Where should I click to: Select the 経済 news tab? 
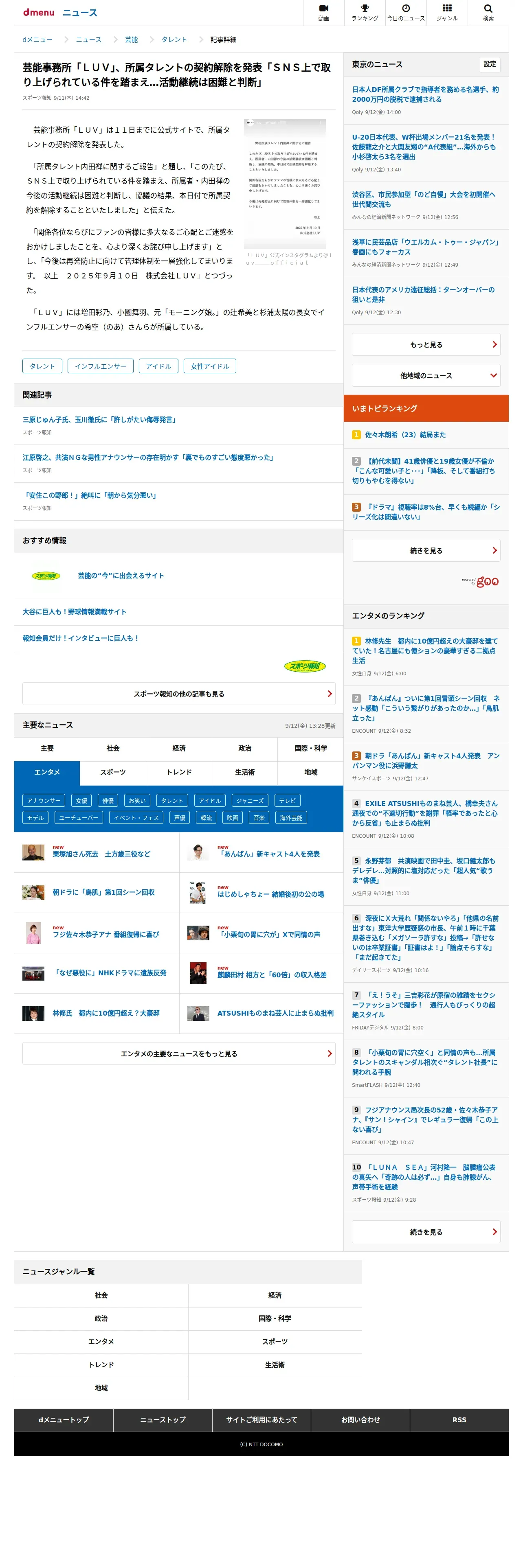[179, 748]
